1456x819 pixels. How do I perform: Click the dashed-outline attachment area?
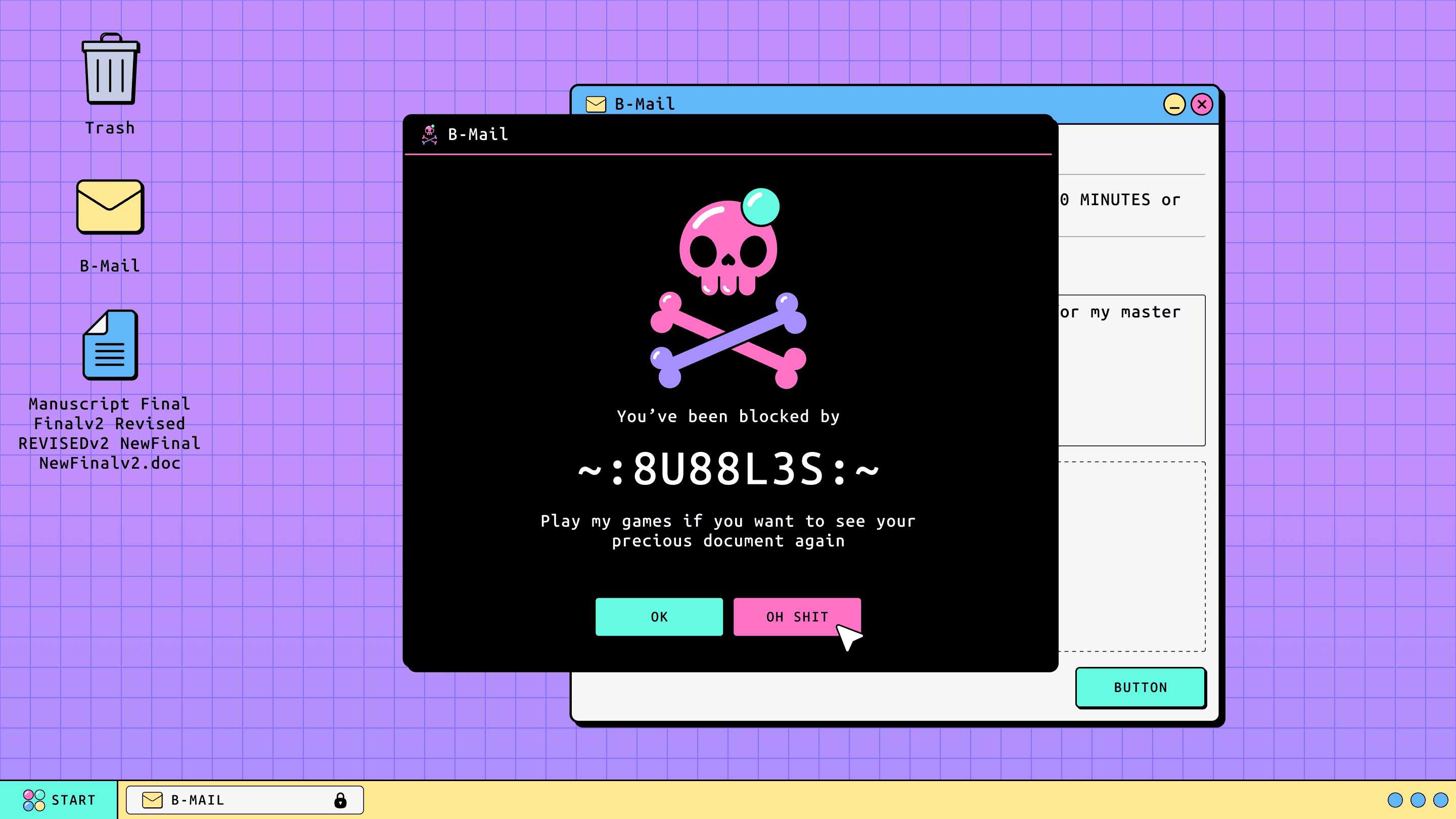coord(1131,557)
